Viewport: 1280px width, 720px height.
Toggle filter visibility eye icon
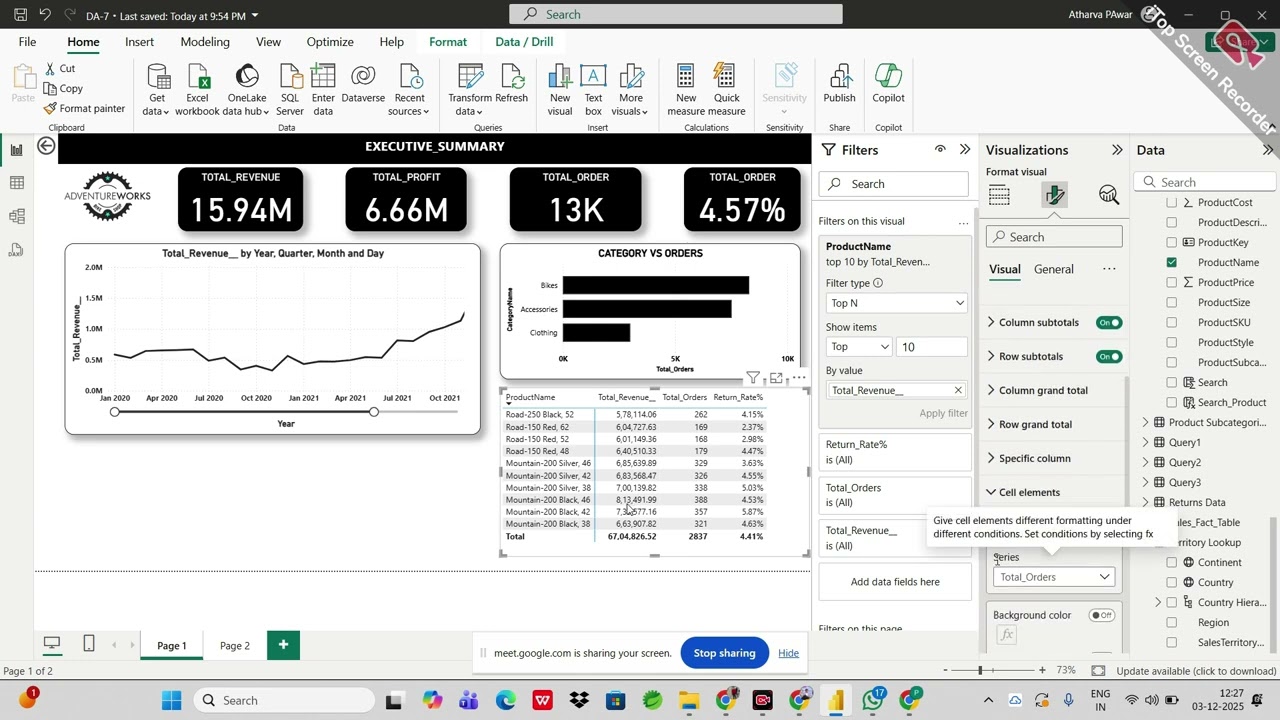(940, 149)
